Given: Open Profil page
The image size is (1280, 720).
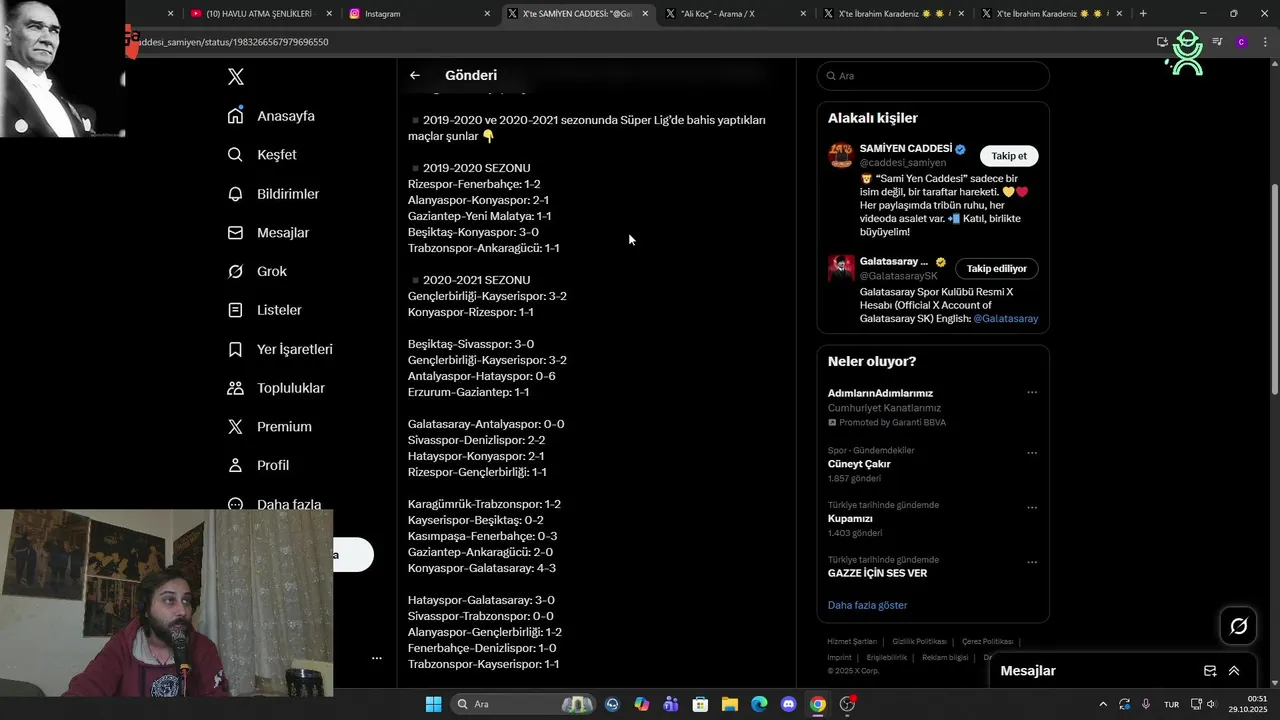Looking at the screenshot, I should tap(258, 466).
